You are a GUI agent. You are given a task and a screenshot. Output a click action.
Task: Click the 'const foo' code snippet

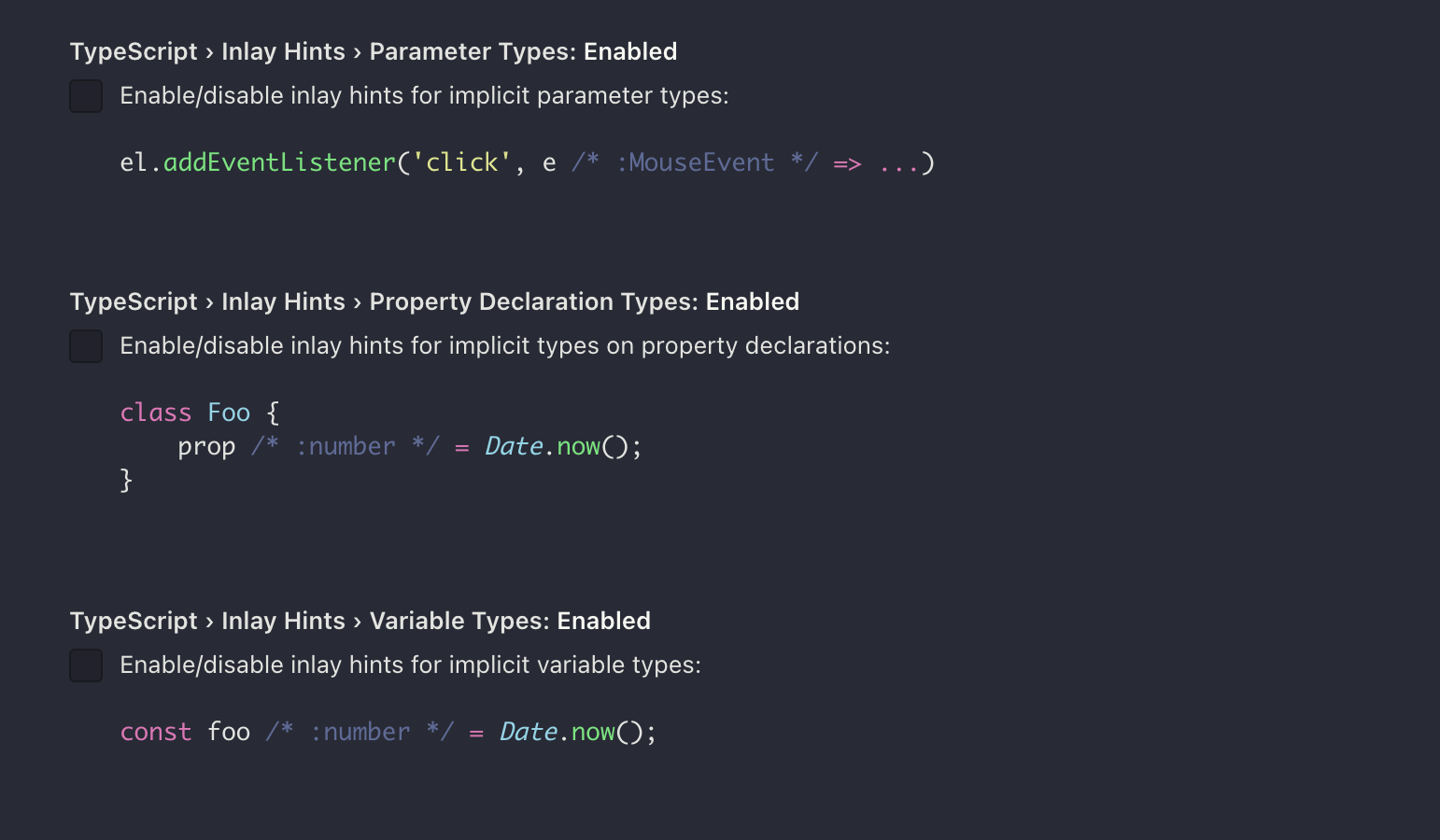[x=184, y=732]
